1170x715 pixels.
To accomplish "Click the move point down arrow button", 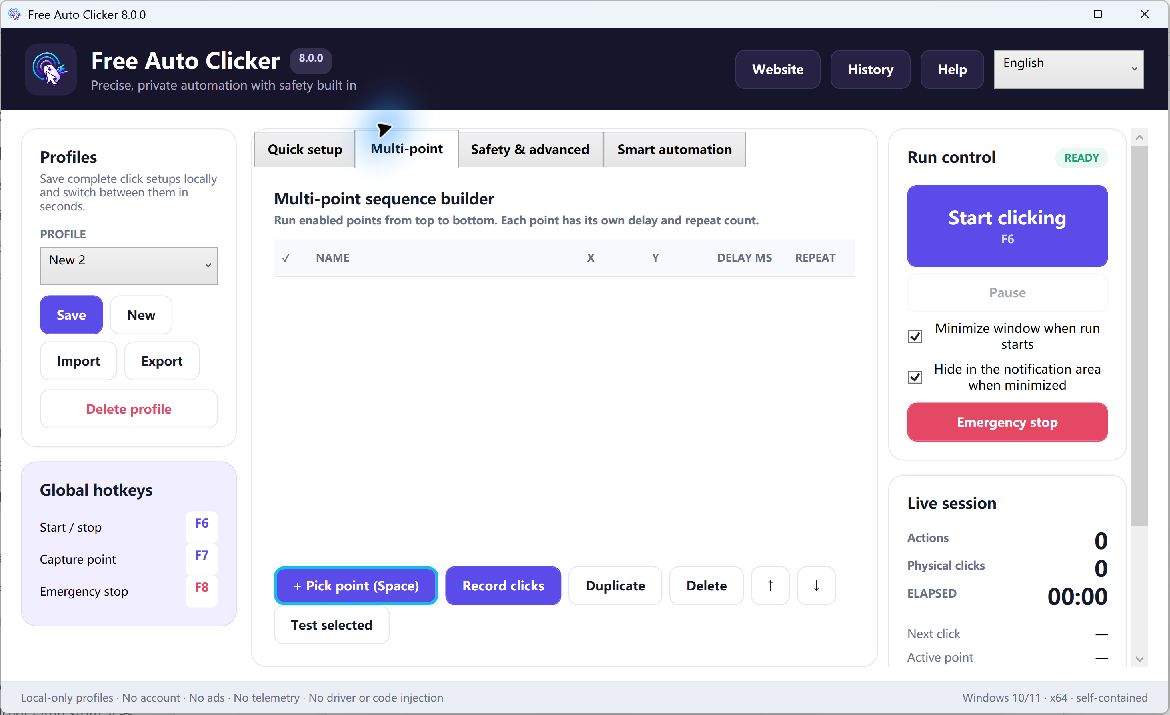I will [x=816, y=586].
